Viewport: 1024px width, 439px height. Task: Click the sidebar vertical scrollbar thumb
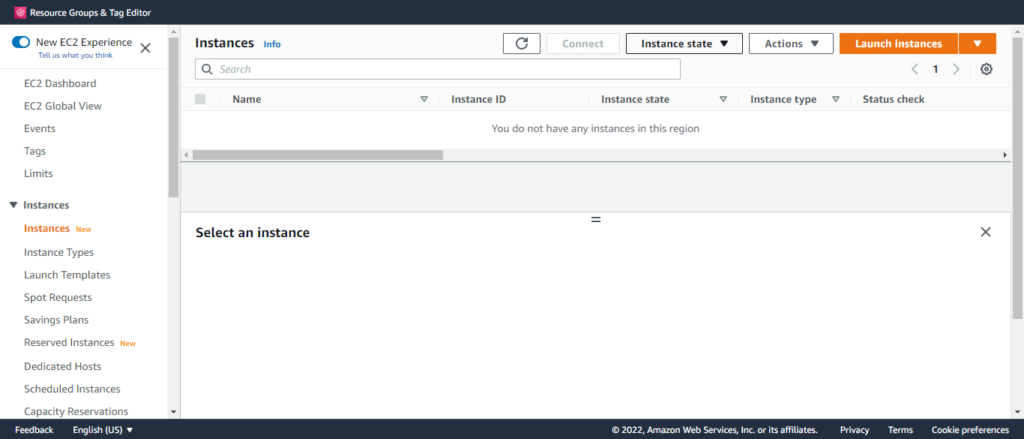(x=173, y=118)
